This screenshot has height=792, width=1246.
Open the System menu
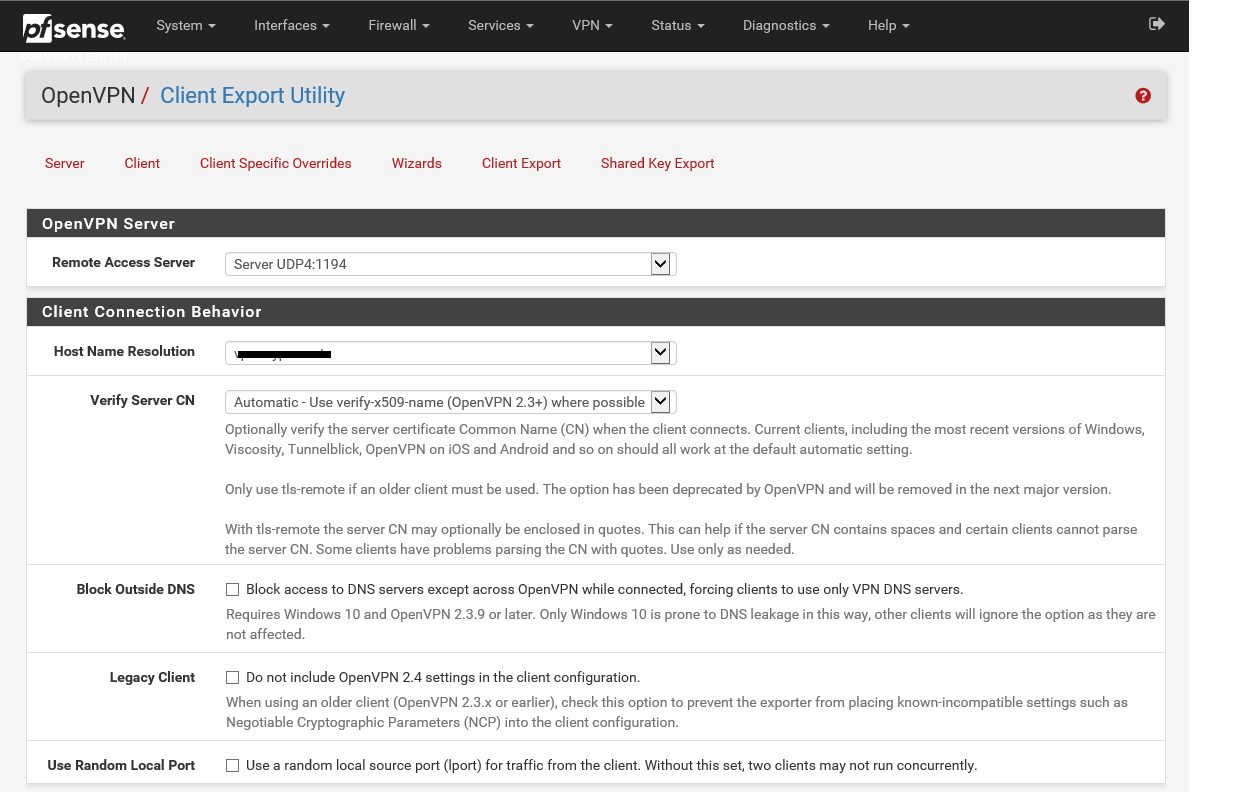tap(186, 25)
